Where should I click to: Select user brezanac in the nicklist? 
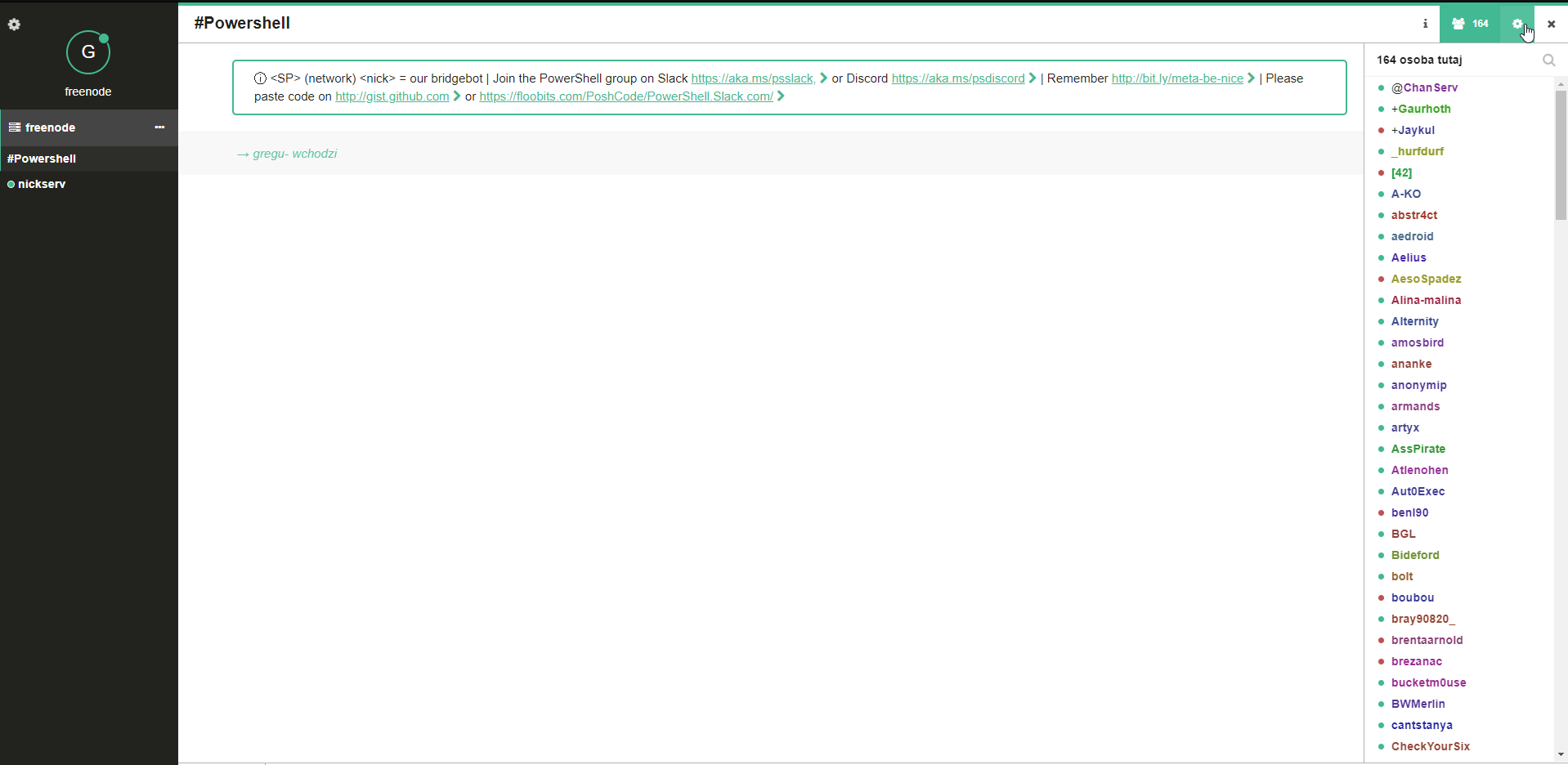pos(1417,661)
